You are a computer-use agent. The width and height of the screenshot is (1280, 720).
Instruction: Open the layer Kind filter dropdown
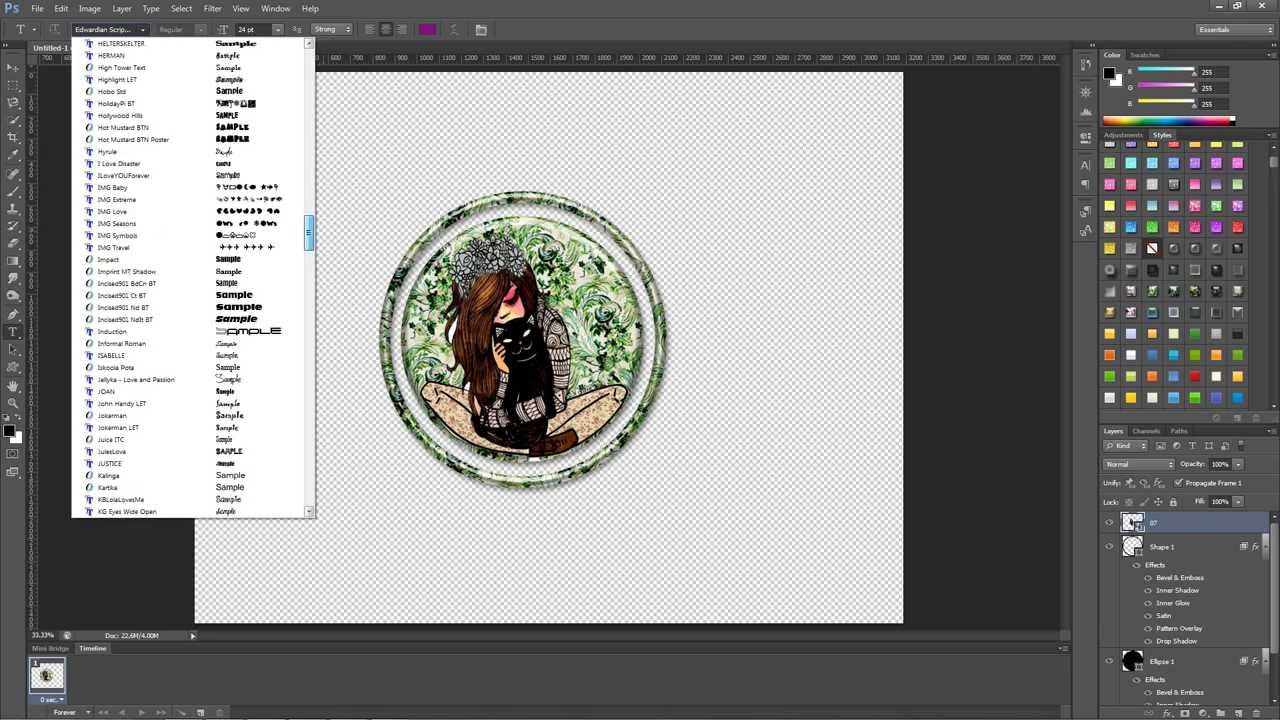point(1125,445)
